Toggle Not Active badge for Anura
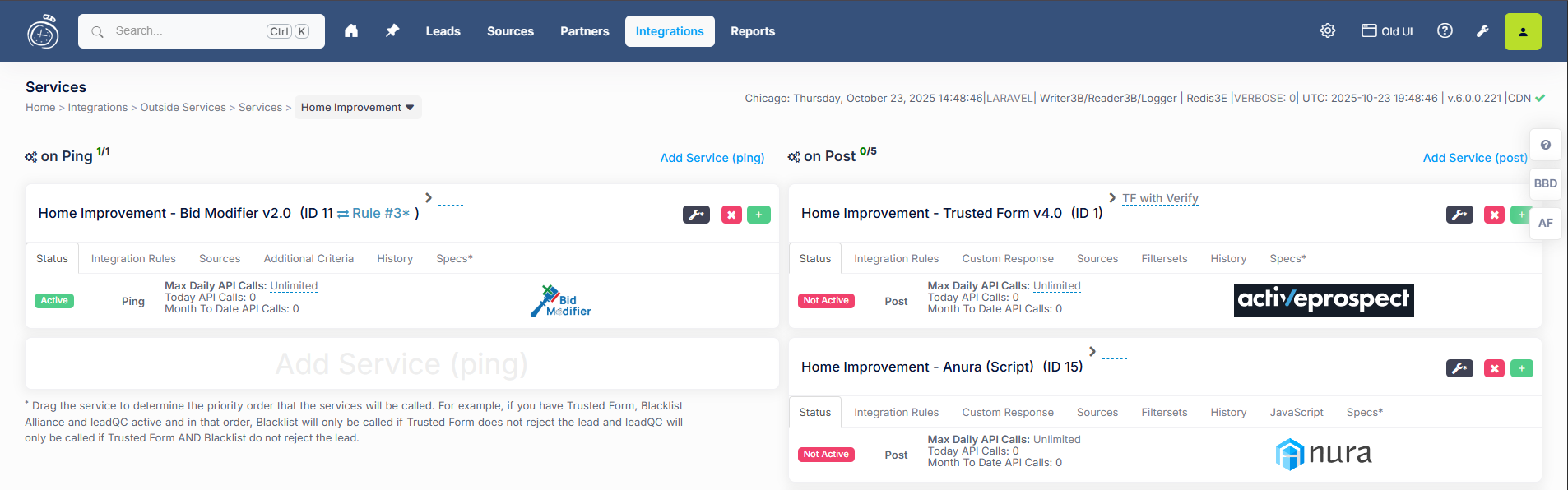The height and width of the screenshot is (490, 1568). click(826, 455)
